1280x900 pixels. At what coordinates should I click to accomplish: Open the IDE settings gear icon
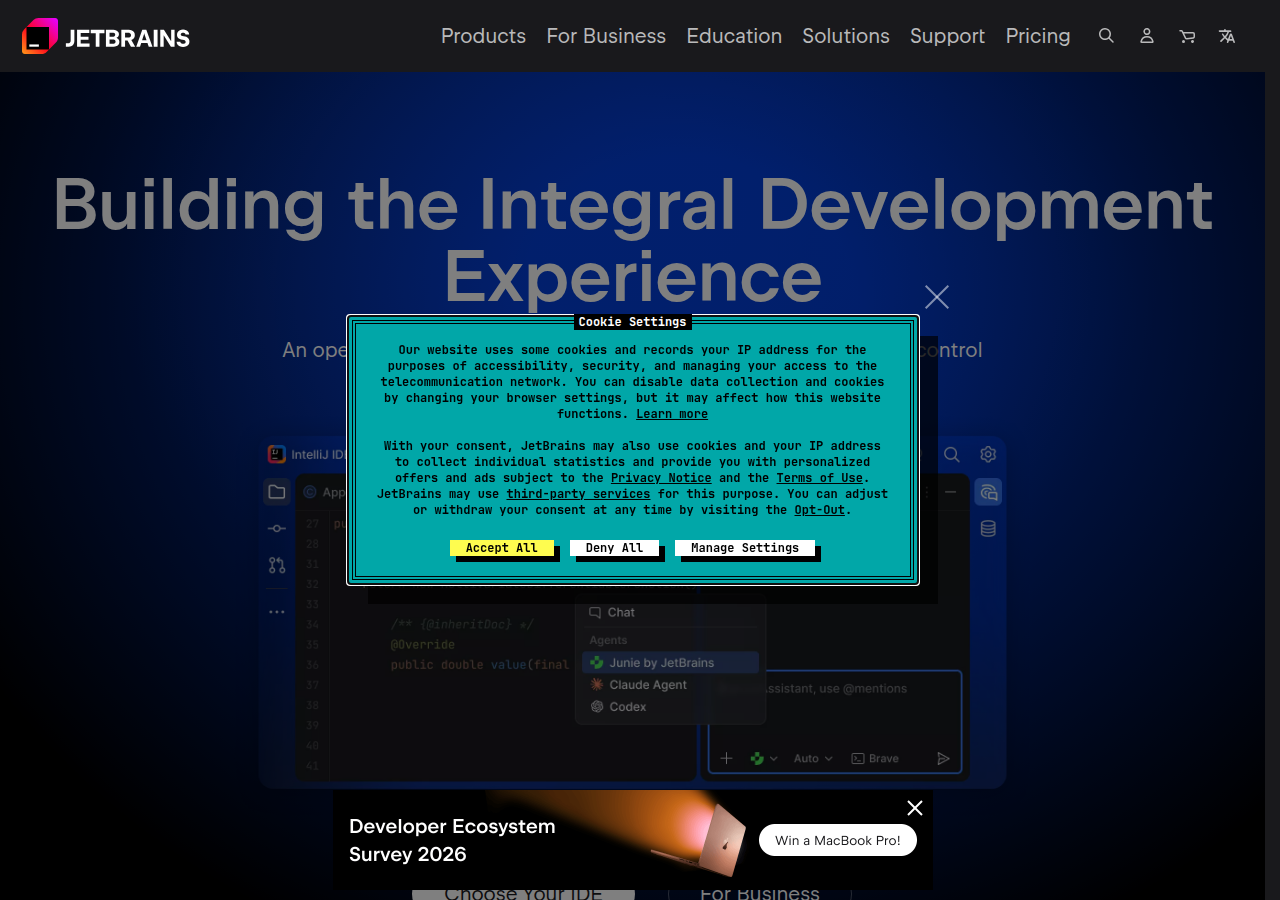point(988,454)
